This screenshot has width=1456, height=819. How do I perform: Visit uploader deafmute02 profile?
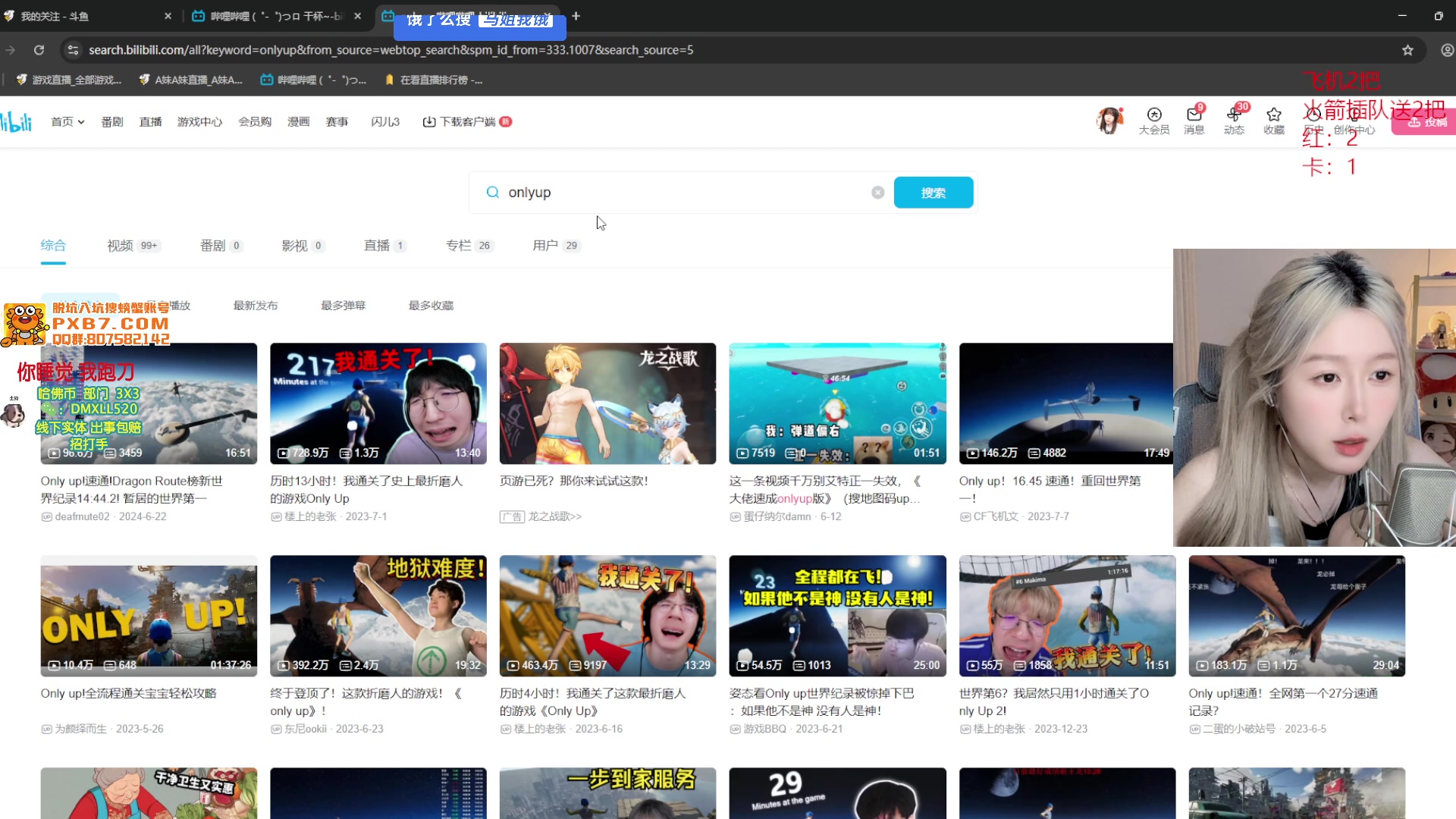pos(82,516)
